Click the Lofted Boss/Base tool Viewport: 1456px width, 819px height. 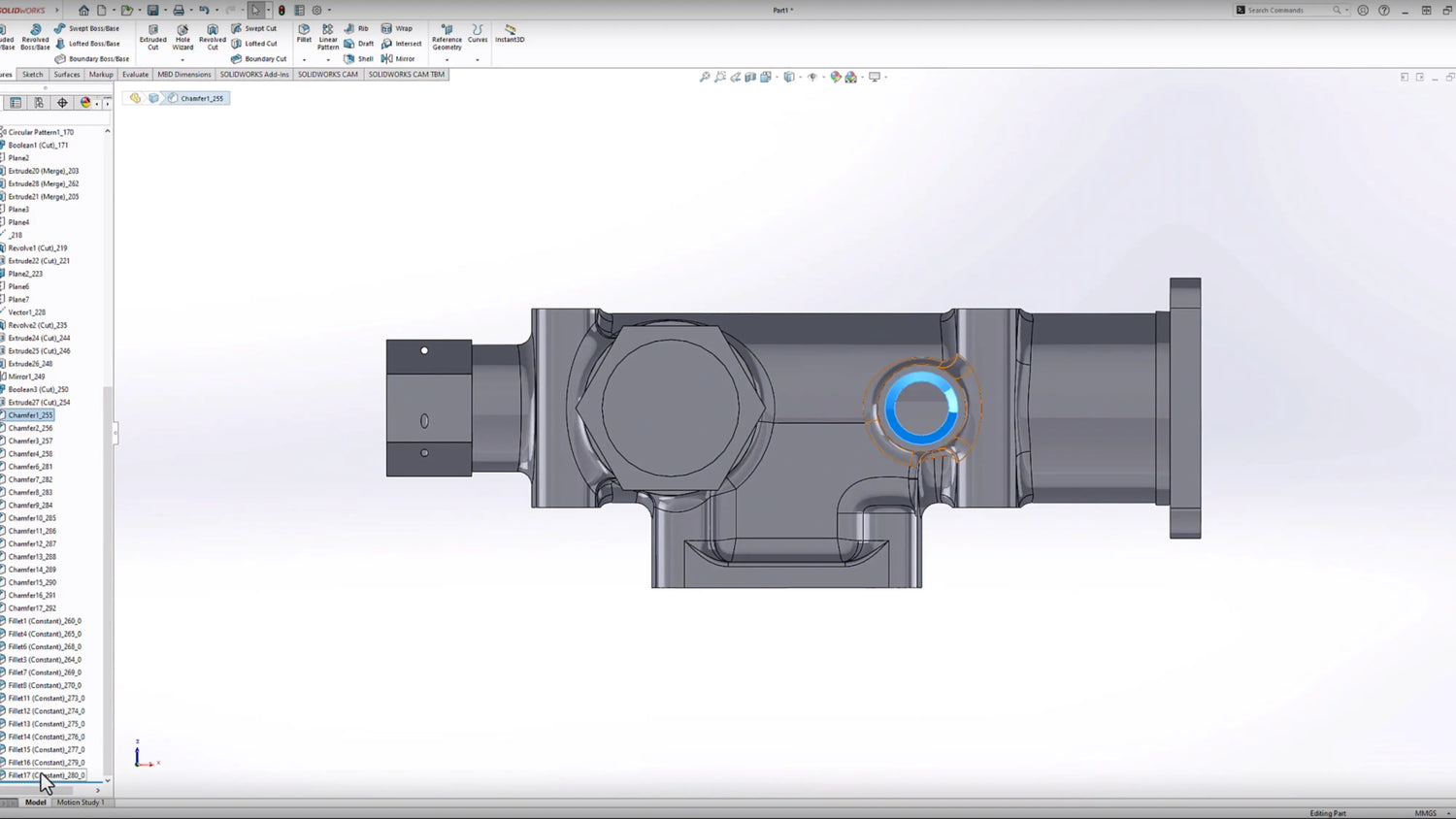tap(87, 44)
